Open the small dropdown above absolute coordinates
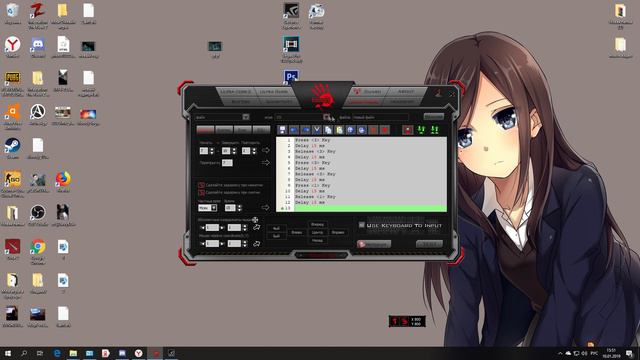The image size is (640, 360). tap(208, 208)
